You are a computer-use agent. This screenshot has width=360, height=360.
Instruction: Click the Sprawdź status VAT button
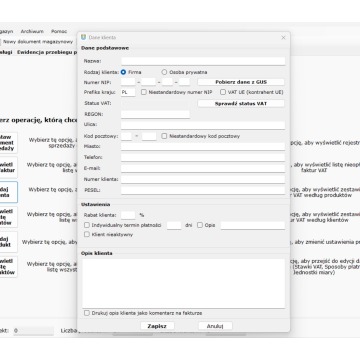tap(241, 103)
